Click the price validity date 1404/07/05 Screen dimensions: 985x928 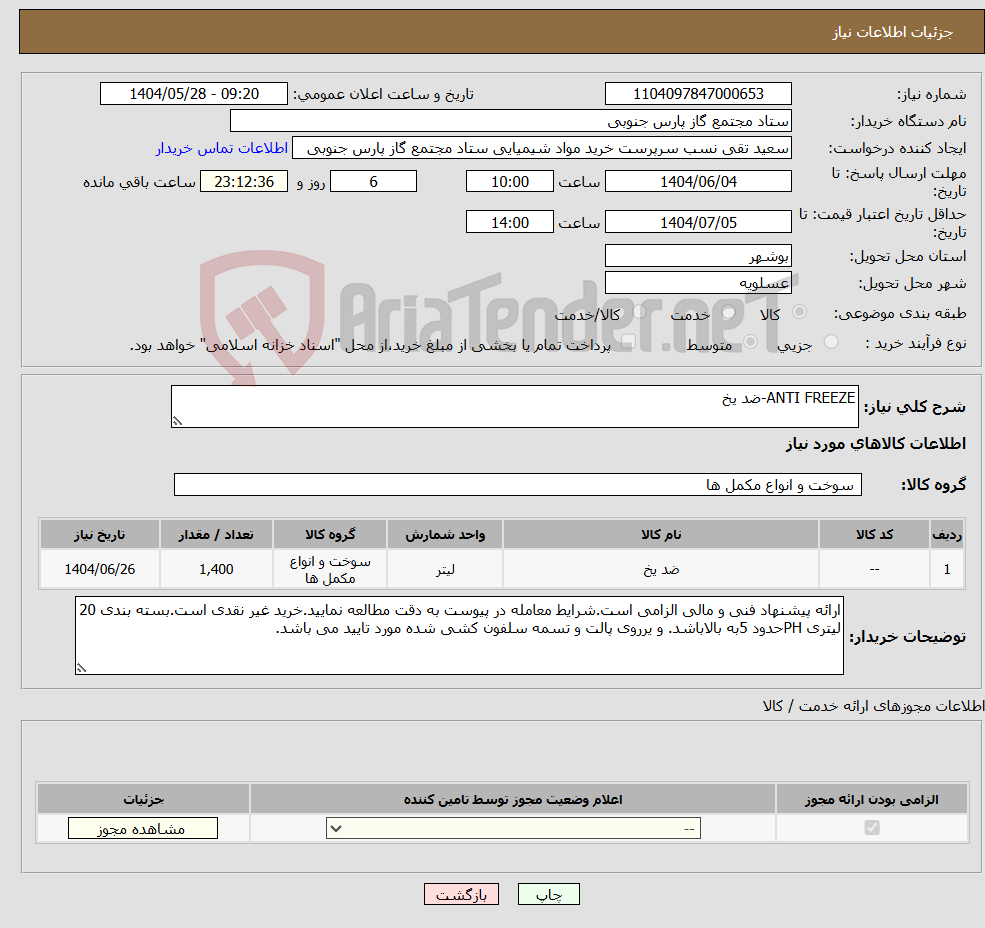tap(698, 222)
